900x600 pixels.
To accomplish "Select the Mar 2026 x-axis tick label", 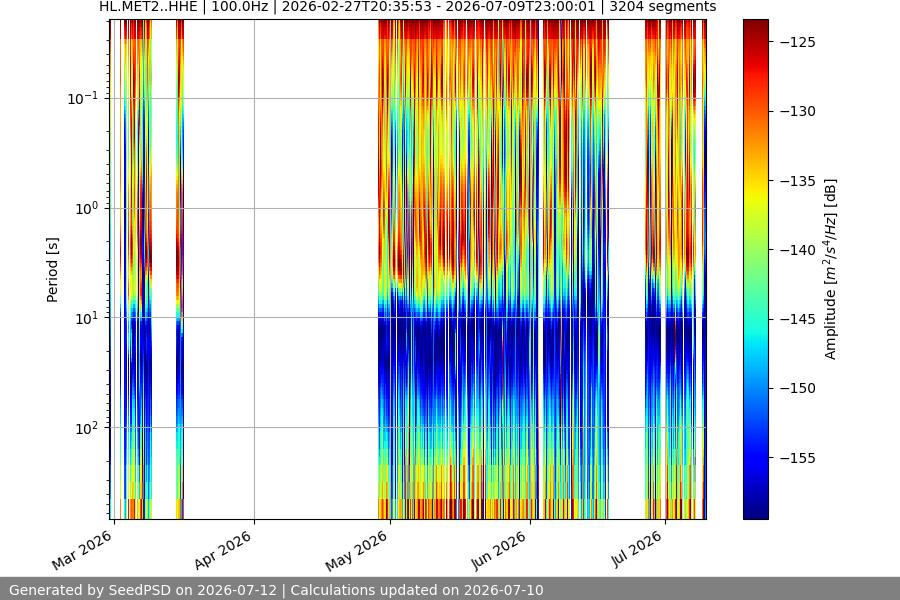I will tap(82, 551).
